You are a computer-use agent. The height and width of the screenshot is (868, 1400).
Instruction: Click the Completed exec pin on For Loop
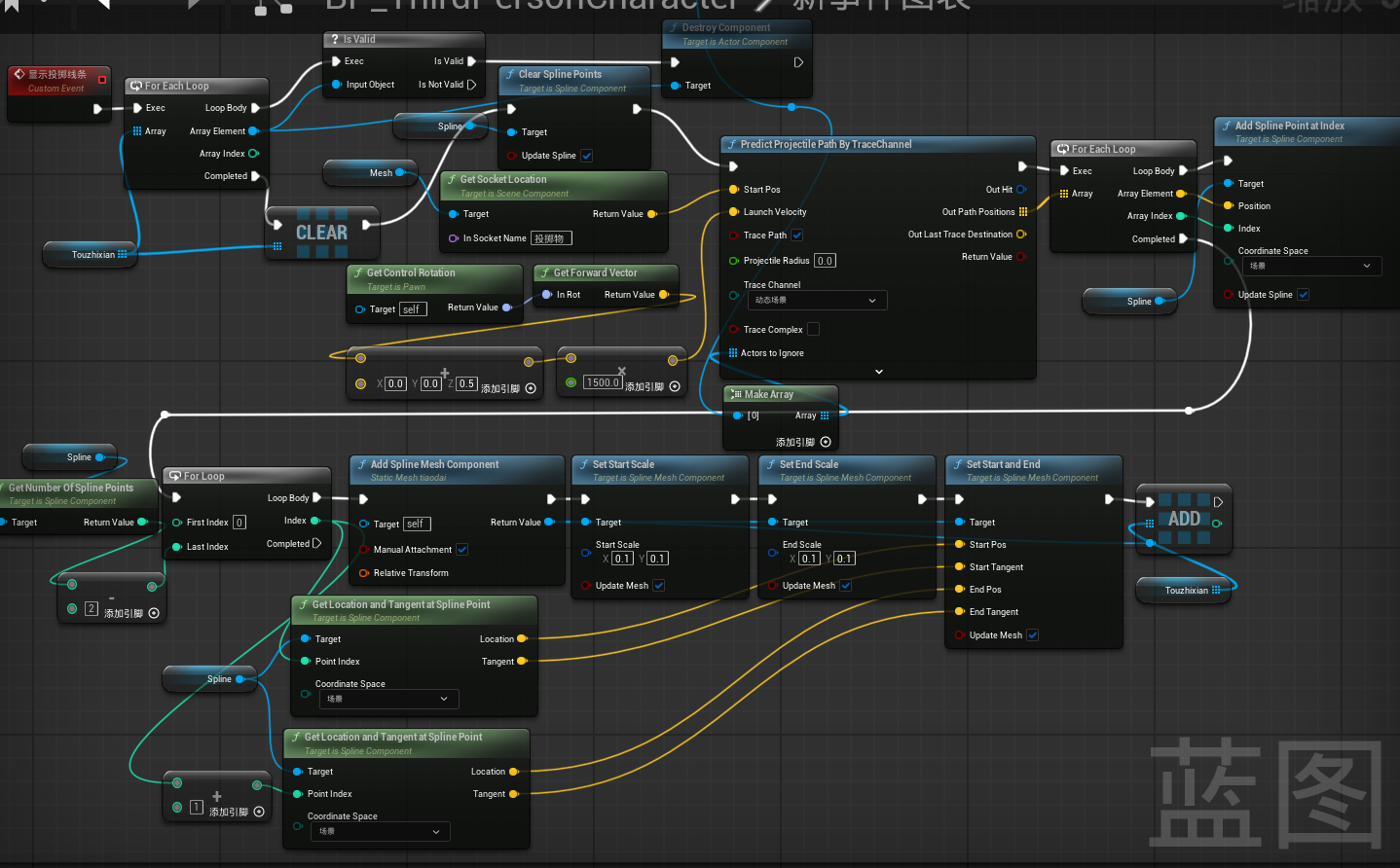(317, 544)
